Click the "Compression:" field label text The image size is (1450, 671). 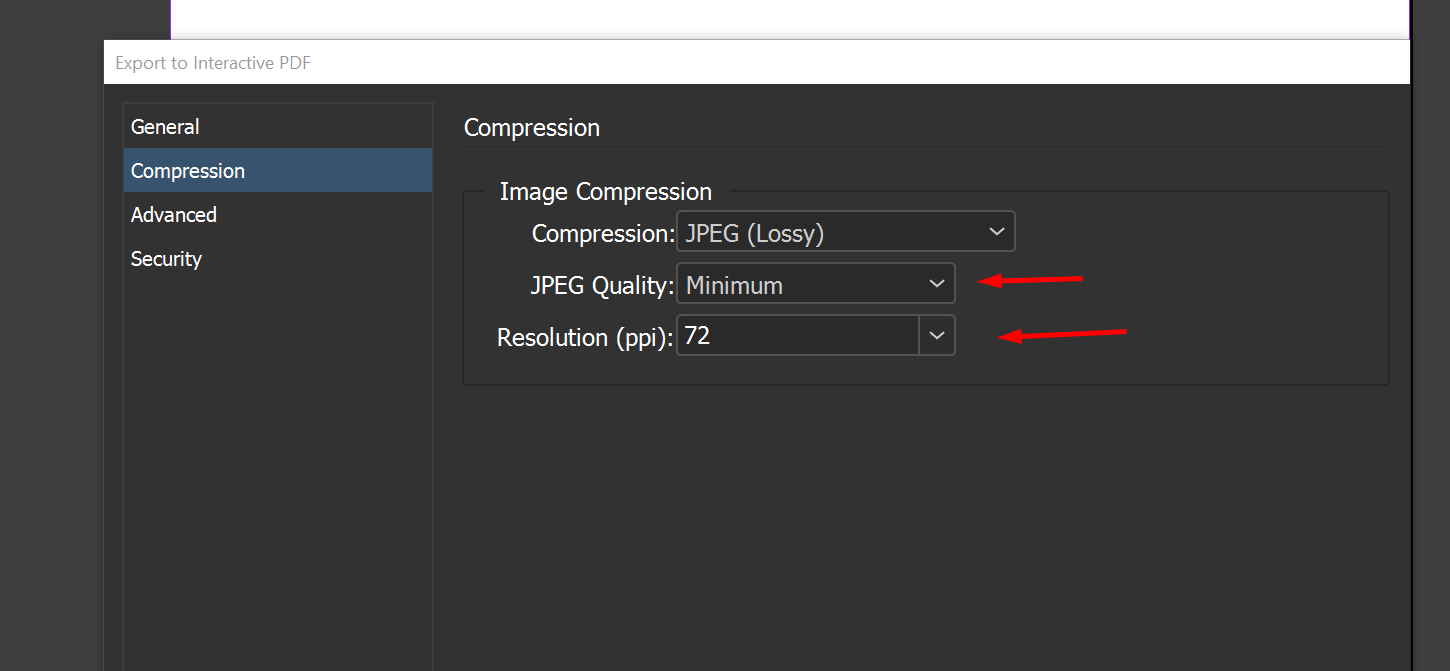[x=603, y=234]
